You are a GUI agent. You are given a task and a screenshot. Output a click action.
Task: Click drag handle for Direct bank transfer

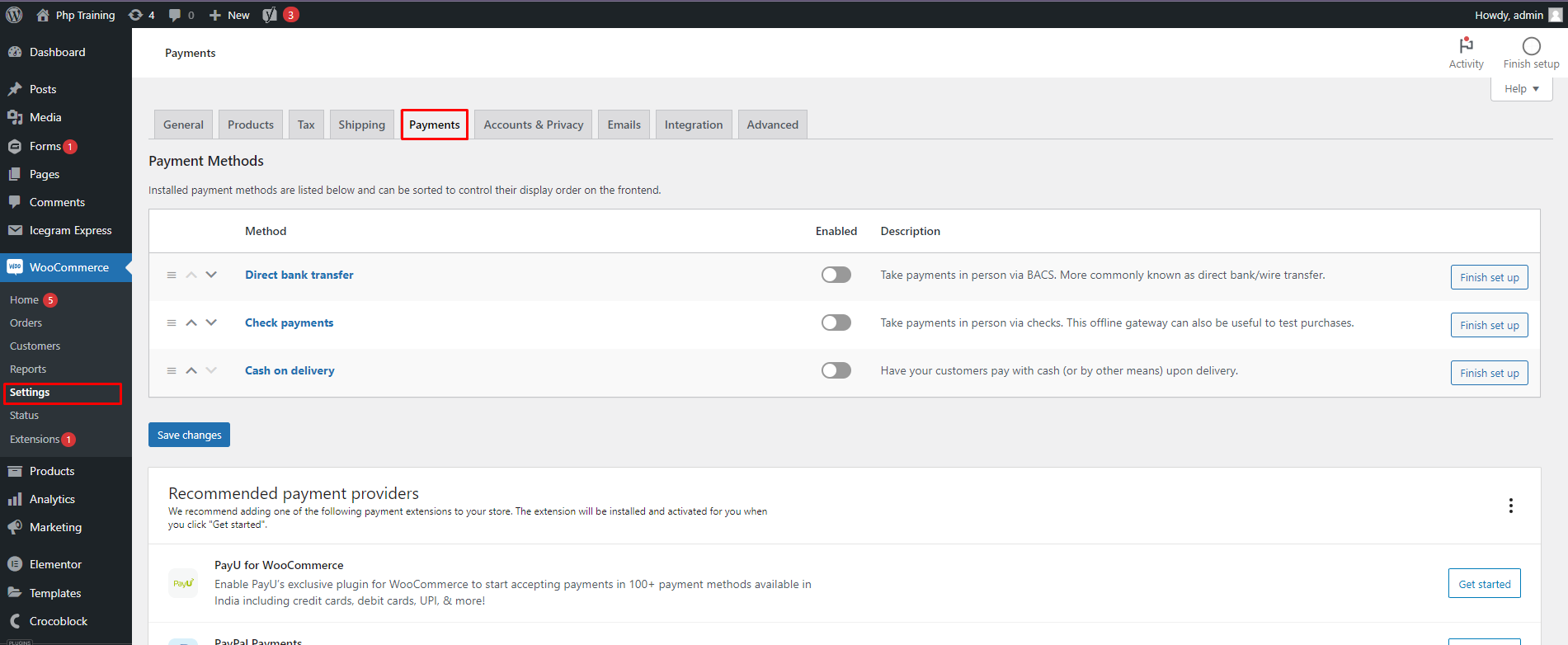point(172,275)
